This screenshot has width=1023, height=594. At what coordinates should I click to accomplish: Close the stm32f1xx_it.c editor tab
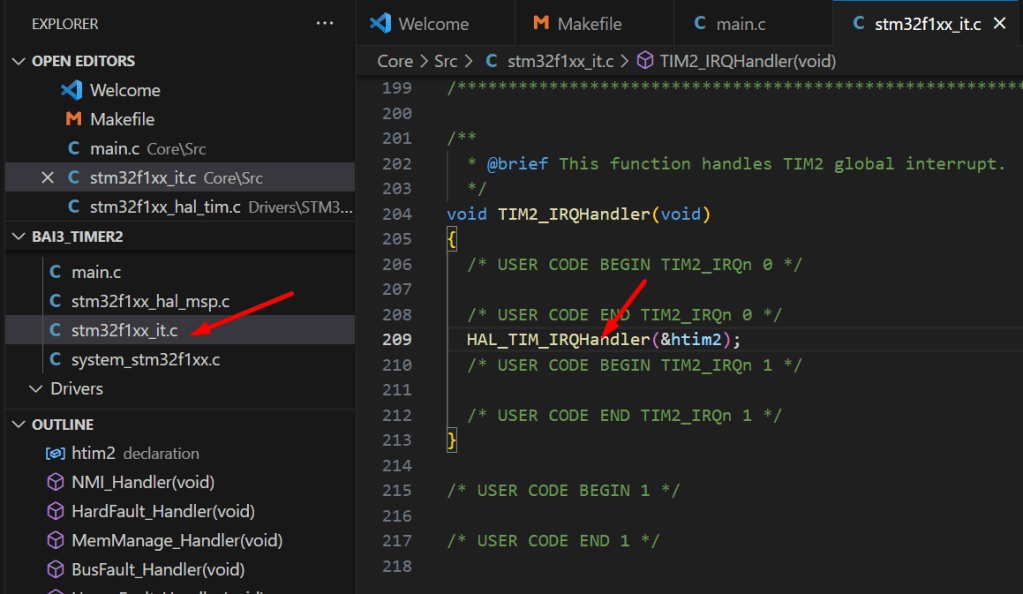tap(998, 23)
